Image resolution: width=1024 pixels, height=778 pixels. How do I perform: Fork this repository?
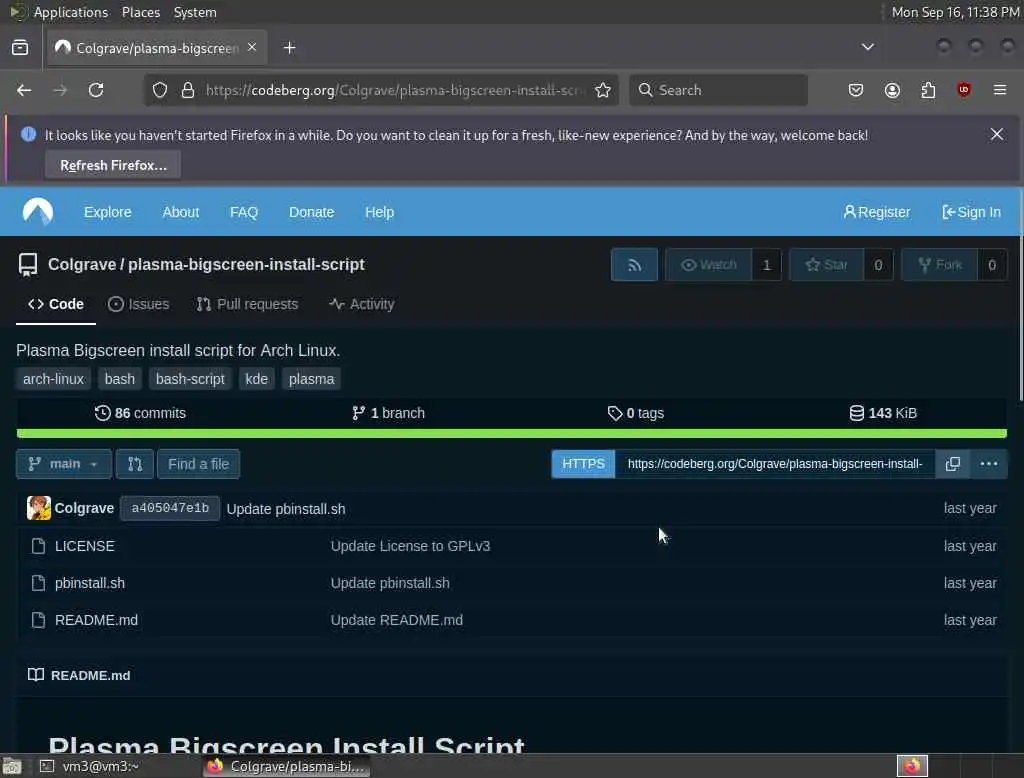[940, 265]
